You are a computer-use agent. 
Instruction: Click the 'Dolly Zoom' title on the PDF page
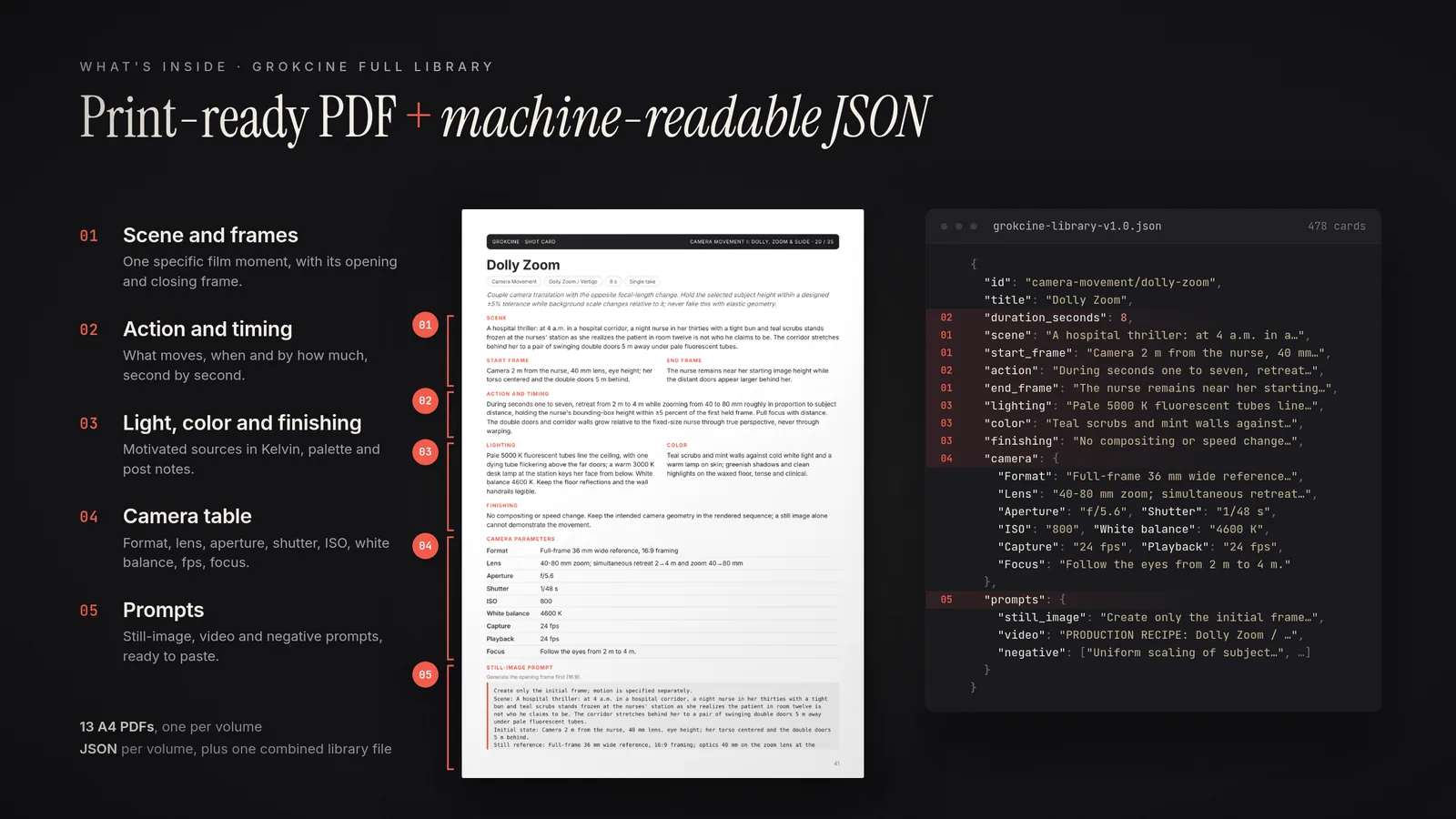pos(523,265)
